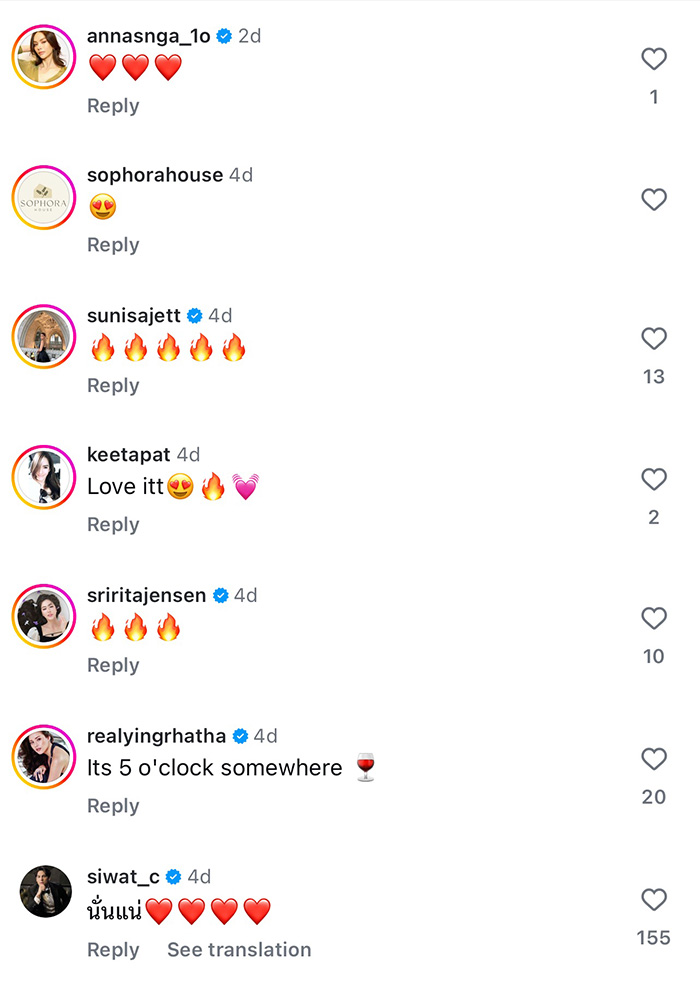Like siwat_c's comment

[654, 900]
